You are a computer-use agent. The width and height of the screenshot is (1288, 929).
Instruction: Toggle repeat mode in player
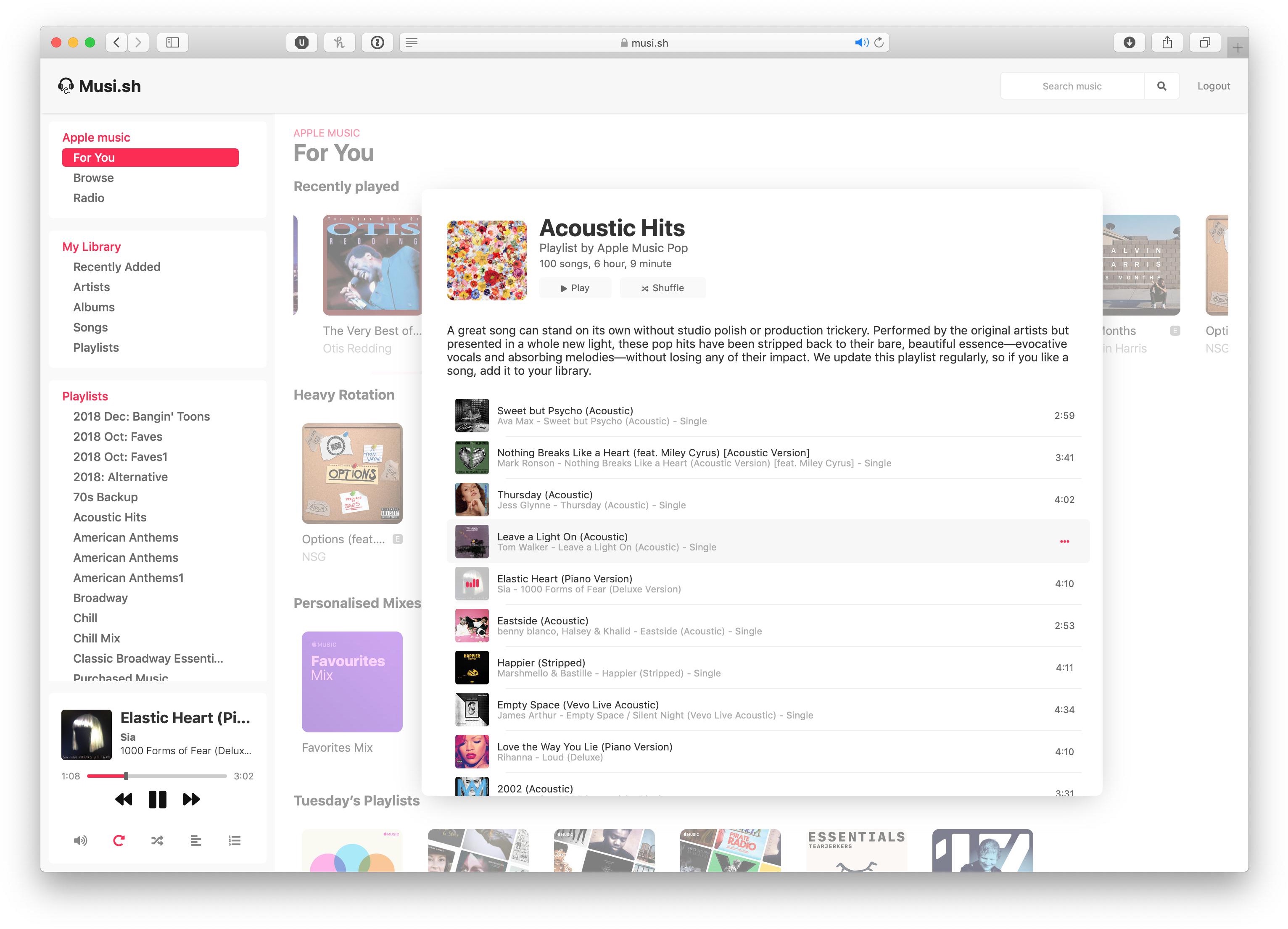[119, 840]
